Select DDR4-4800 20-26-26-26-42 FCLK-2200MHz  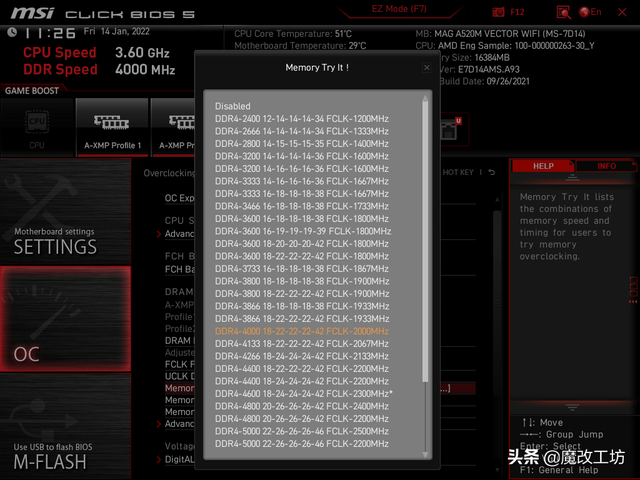pyautogui.click(x=302, y=419)
